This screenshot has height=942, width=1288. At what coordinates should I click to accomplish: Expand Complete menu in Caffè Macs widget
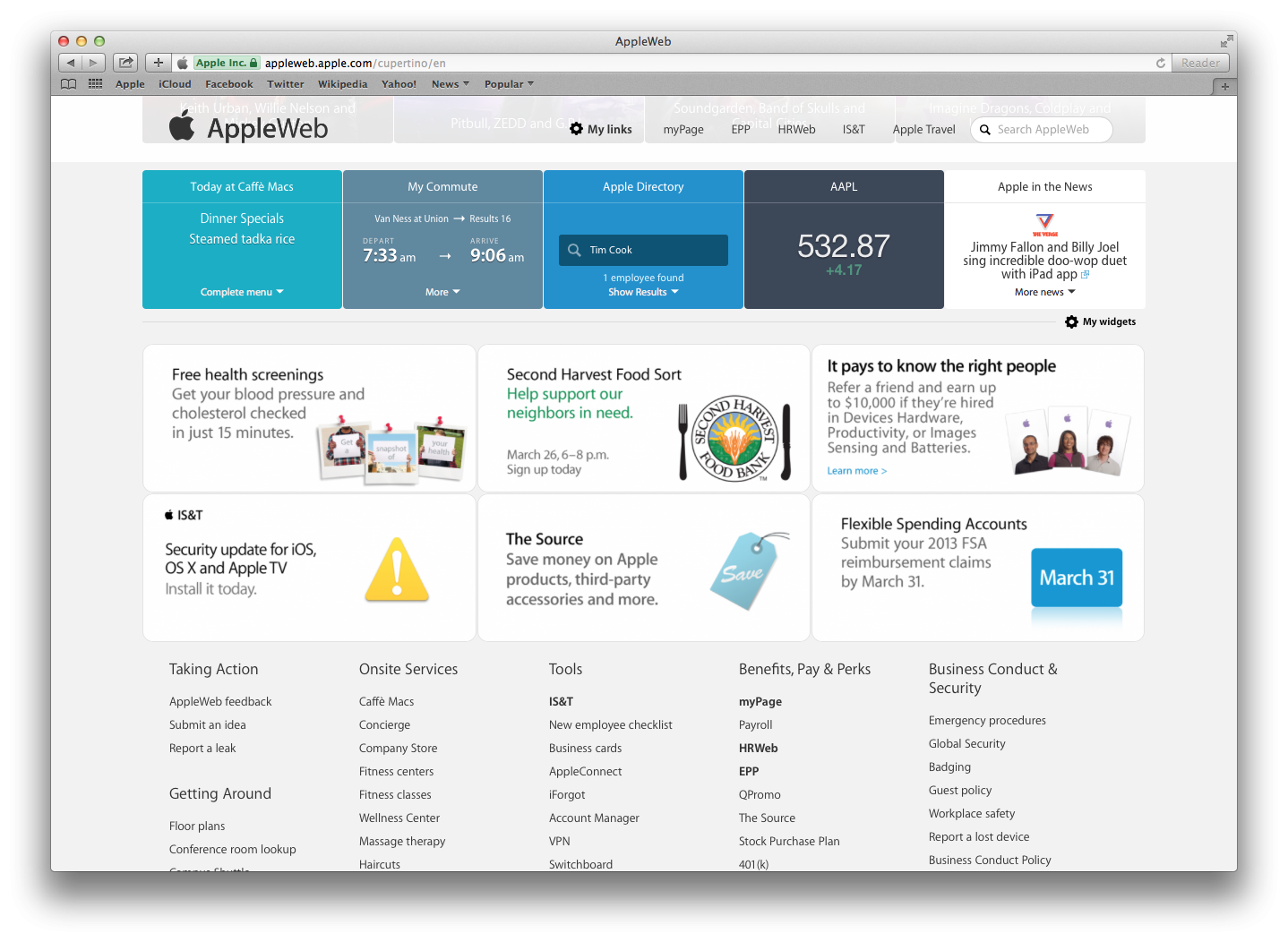tap(242, 292)
